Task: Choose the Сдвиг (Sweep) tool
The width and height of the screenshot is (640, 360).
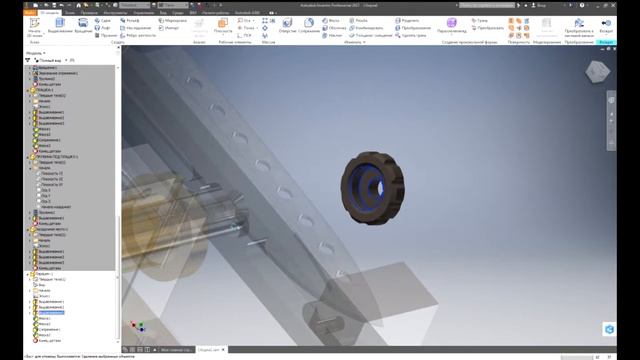Action: click(x=102, y=20)
